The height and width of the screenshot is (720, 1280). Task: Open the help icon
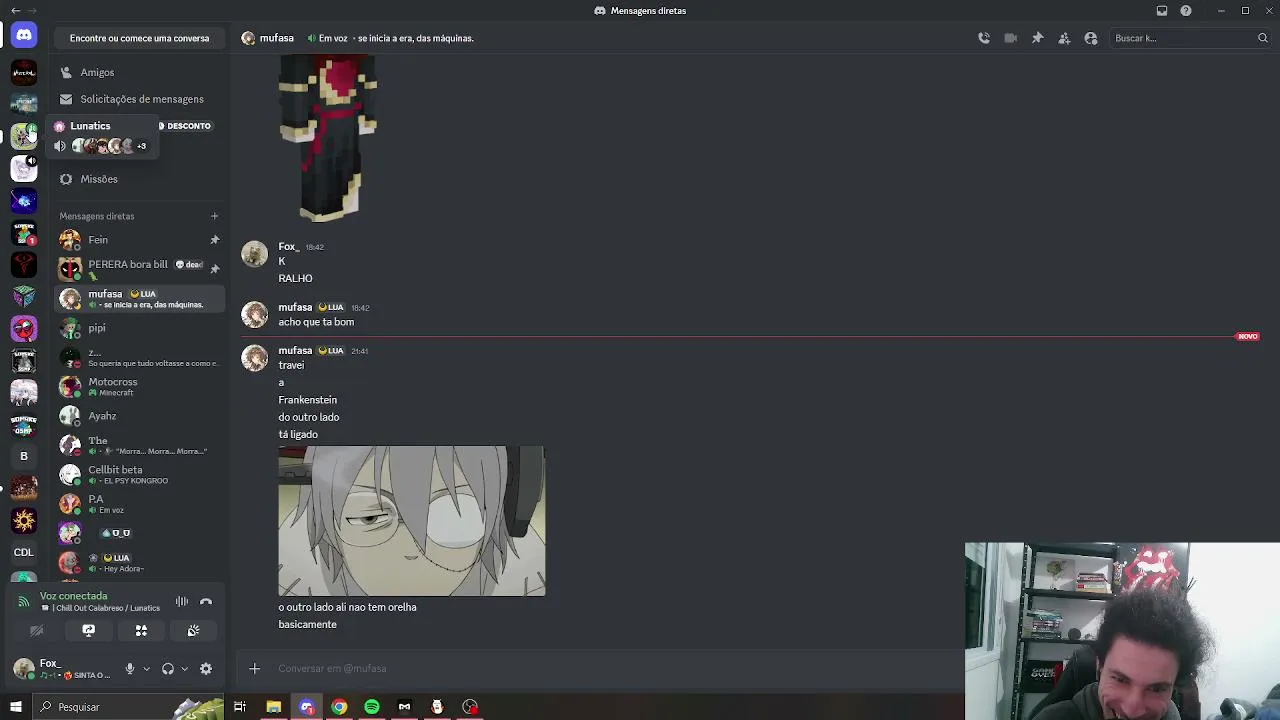(1186, 10)
